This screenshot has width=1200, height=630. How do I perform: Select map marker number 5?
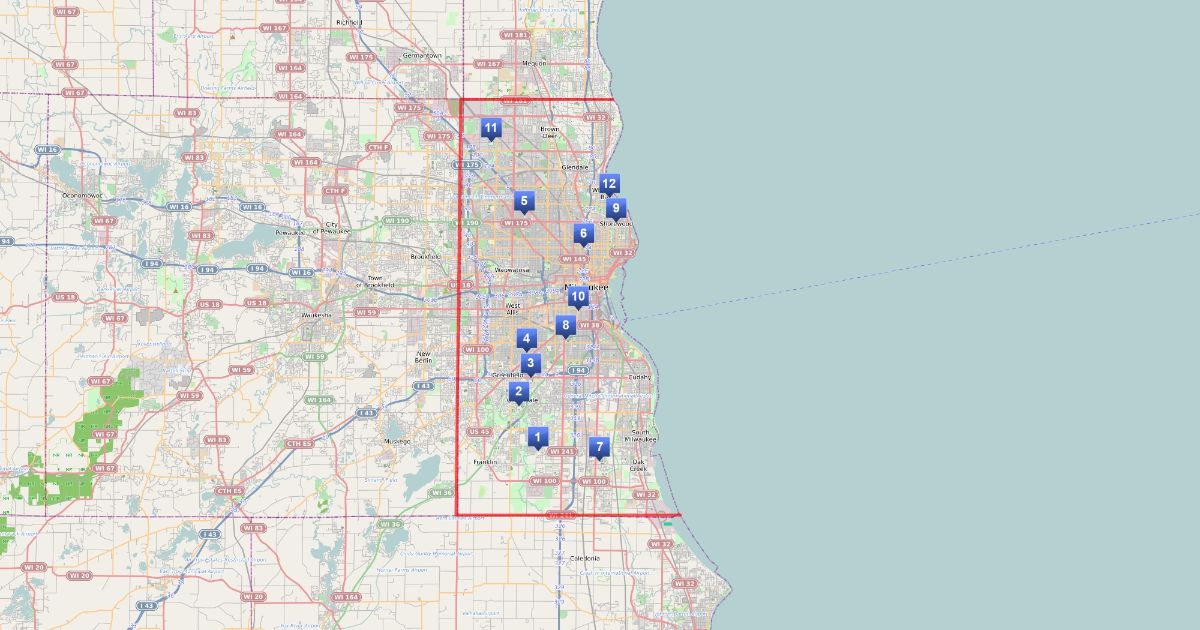523,202
